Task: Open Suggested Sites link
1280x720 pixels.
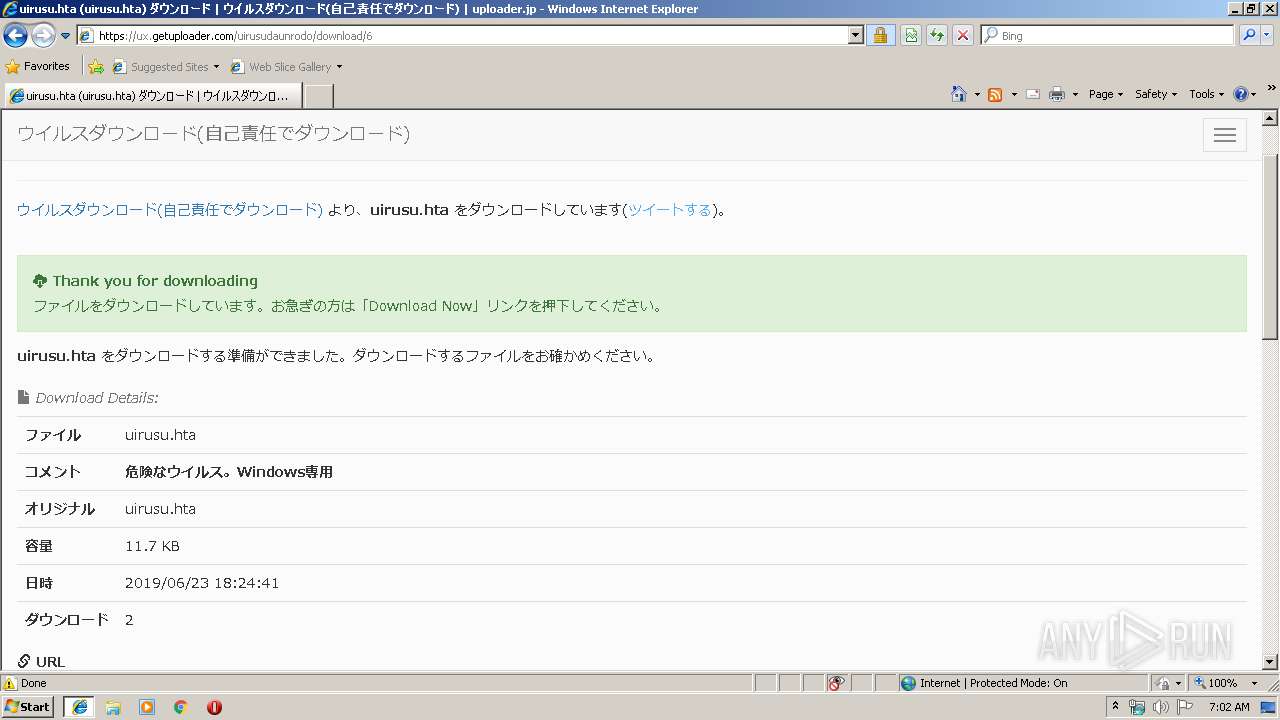Action: coord(165,67)
